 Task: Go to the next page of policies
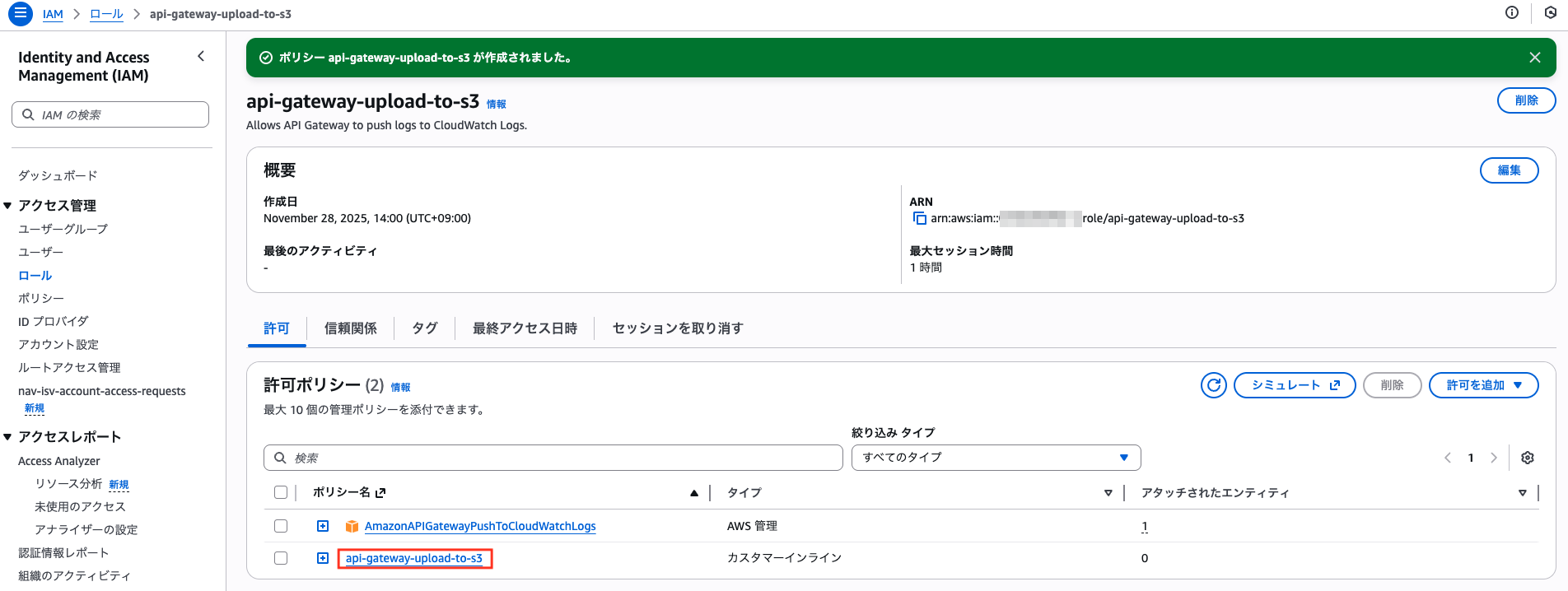1494,458
